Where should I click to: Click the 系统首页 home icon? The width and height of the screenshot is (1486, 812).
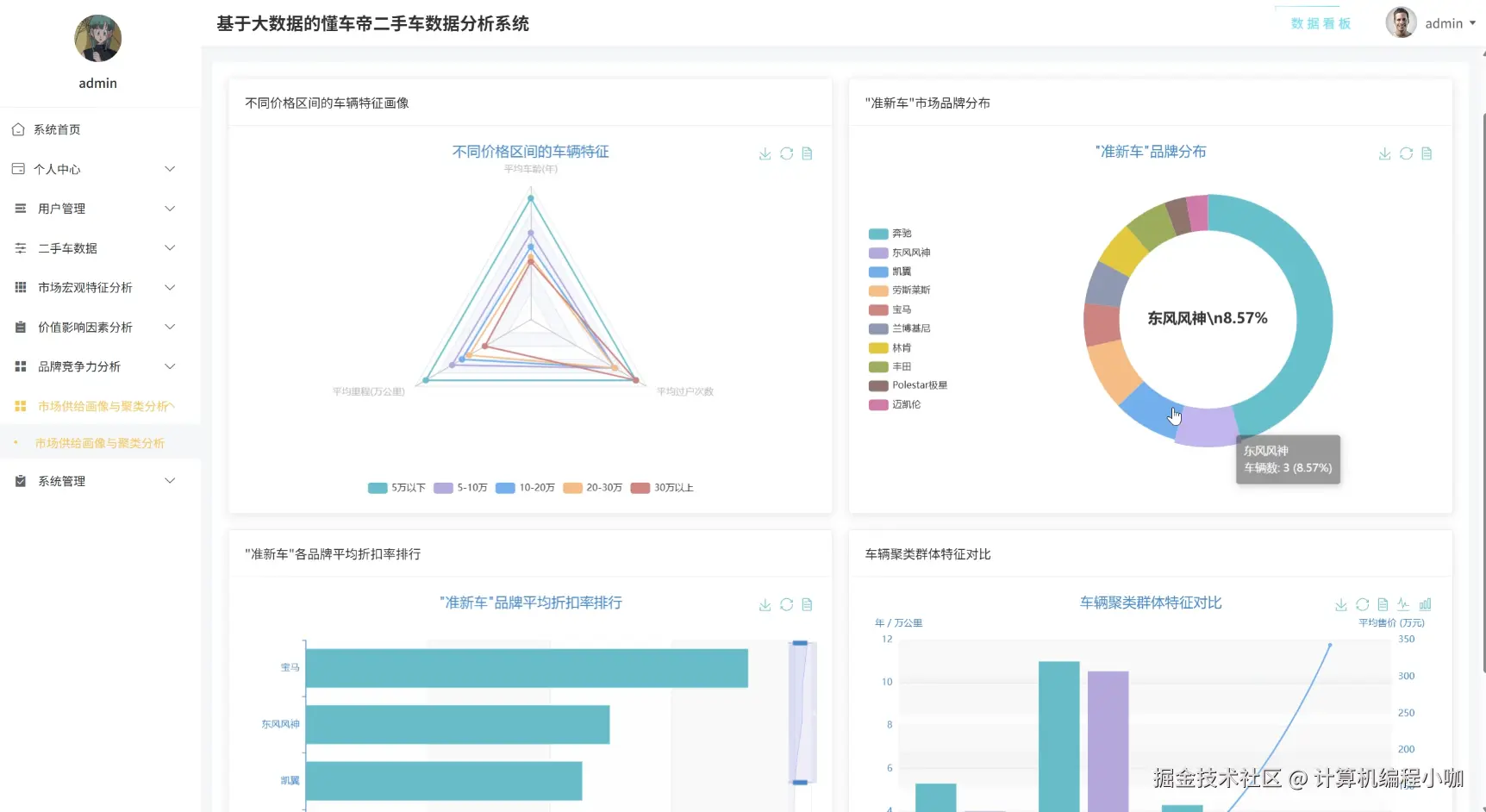18,129
